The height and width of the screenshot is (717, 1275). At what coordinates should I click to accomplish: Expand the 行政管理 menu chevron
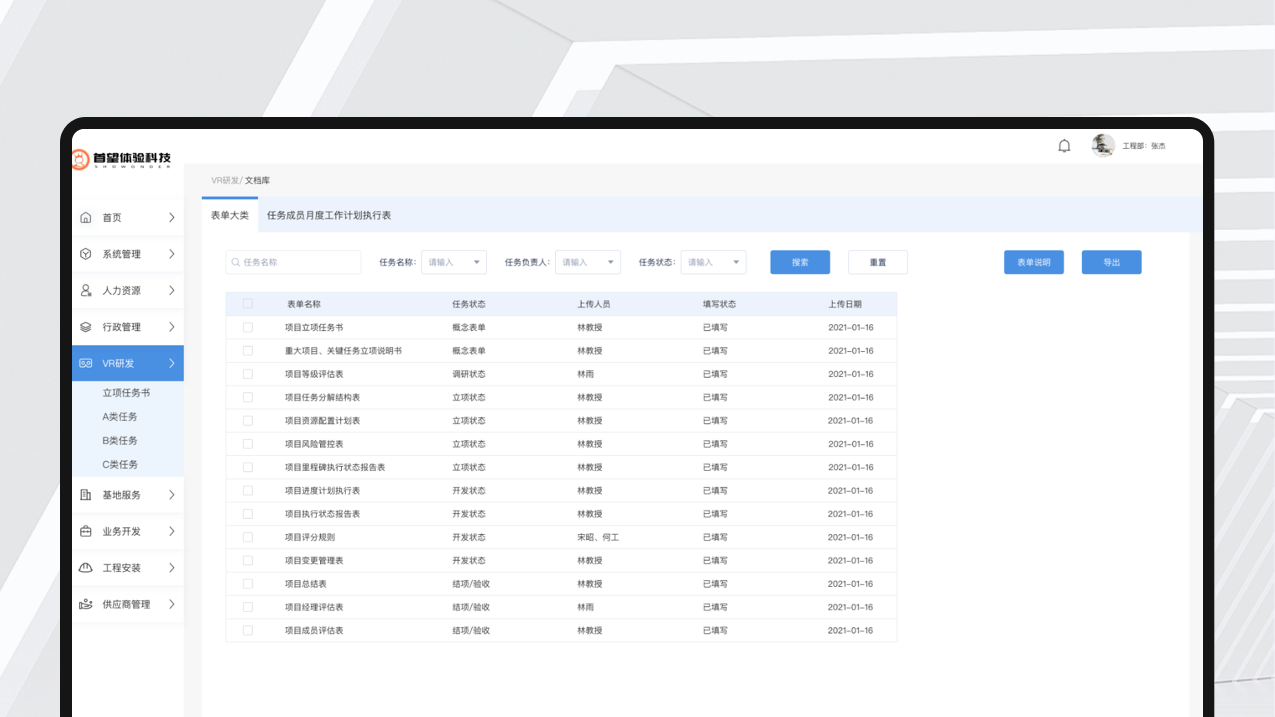tap(172, 327)
